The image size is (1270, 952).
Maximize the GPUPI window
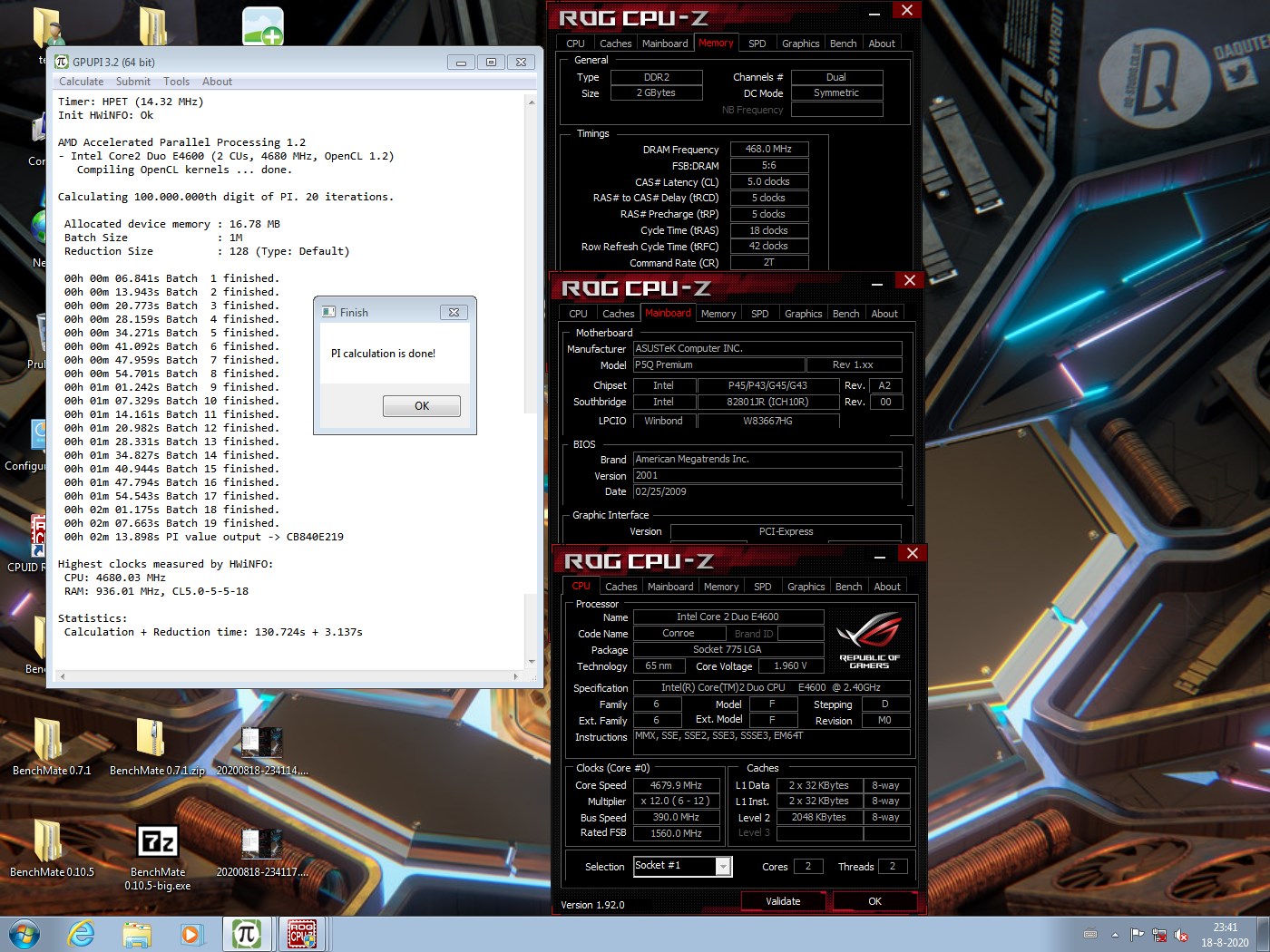click(491, 62)
